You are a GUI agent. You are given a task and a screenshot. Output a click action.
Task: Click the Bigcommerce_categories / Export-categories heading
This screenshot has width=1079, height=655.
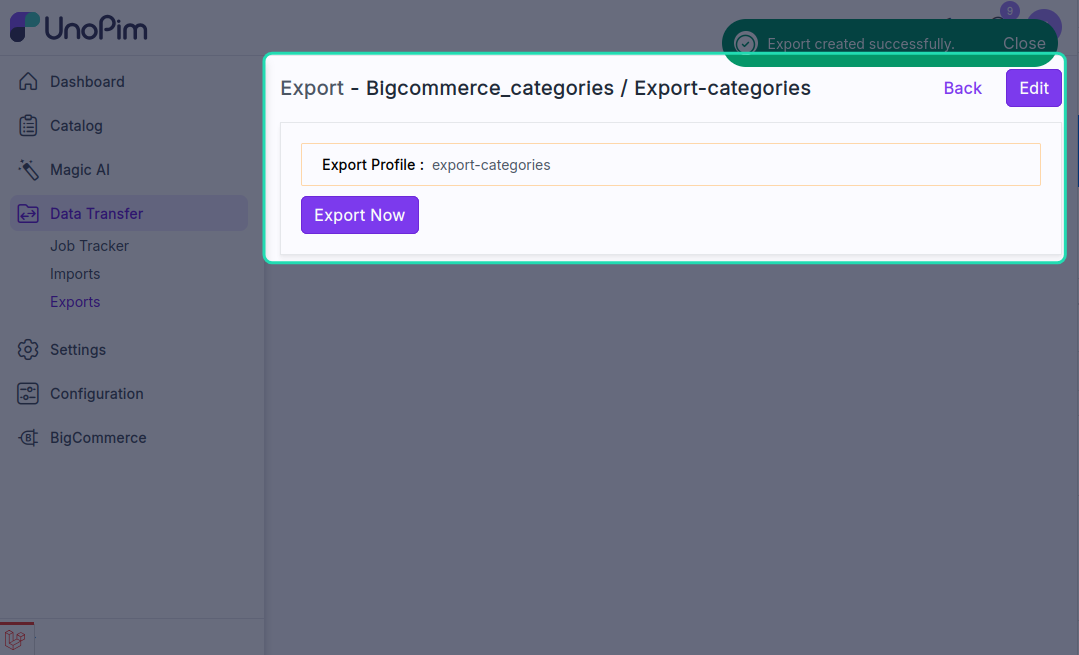click(x=588, y=88)
